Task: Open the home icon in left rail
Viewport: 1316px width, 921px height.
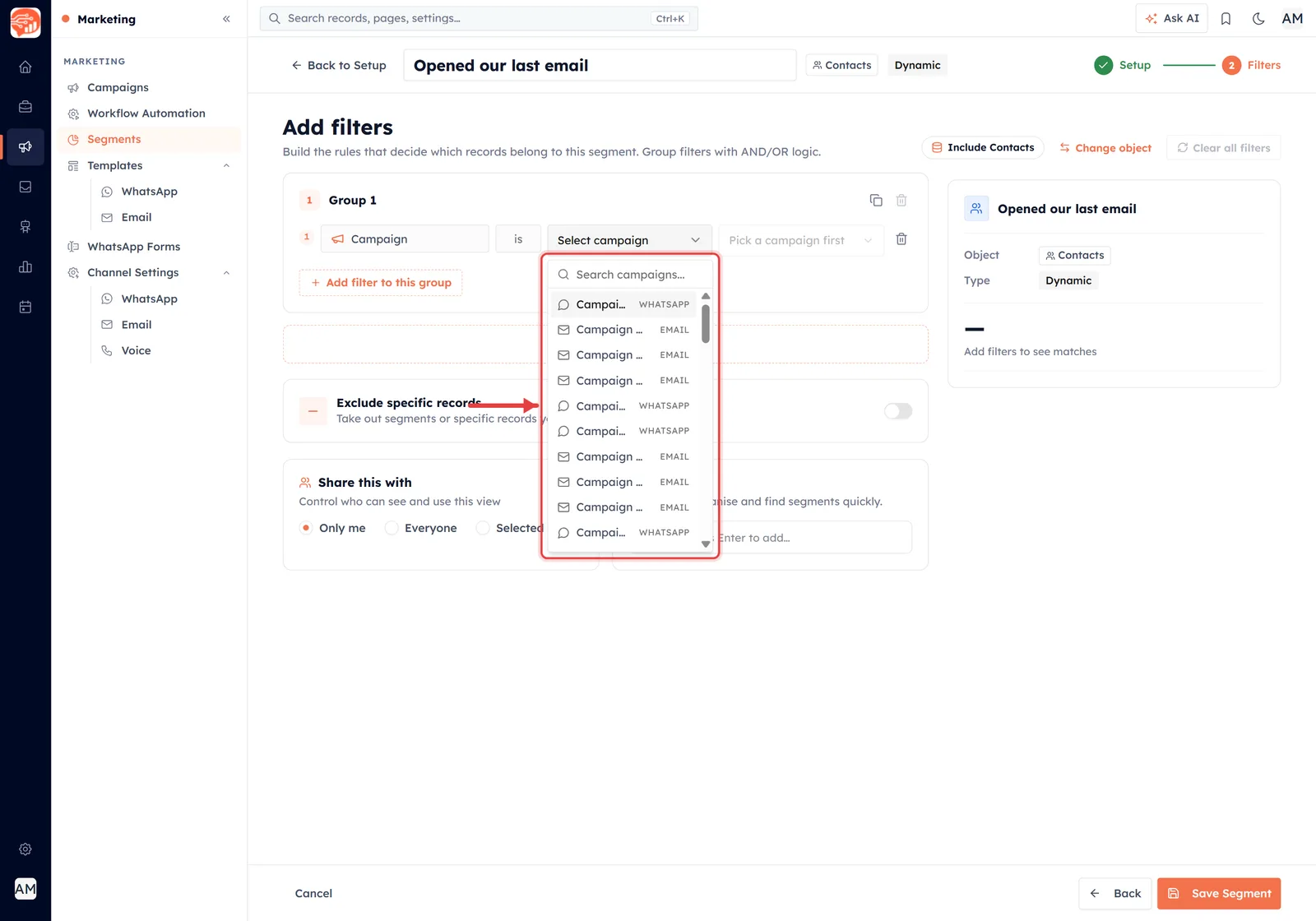Action: pyautogui.click(x=25, y=67)
